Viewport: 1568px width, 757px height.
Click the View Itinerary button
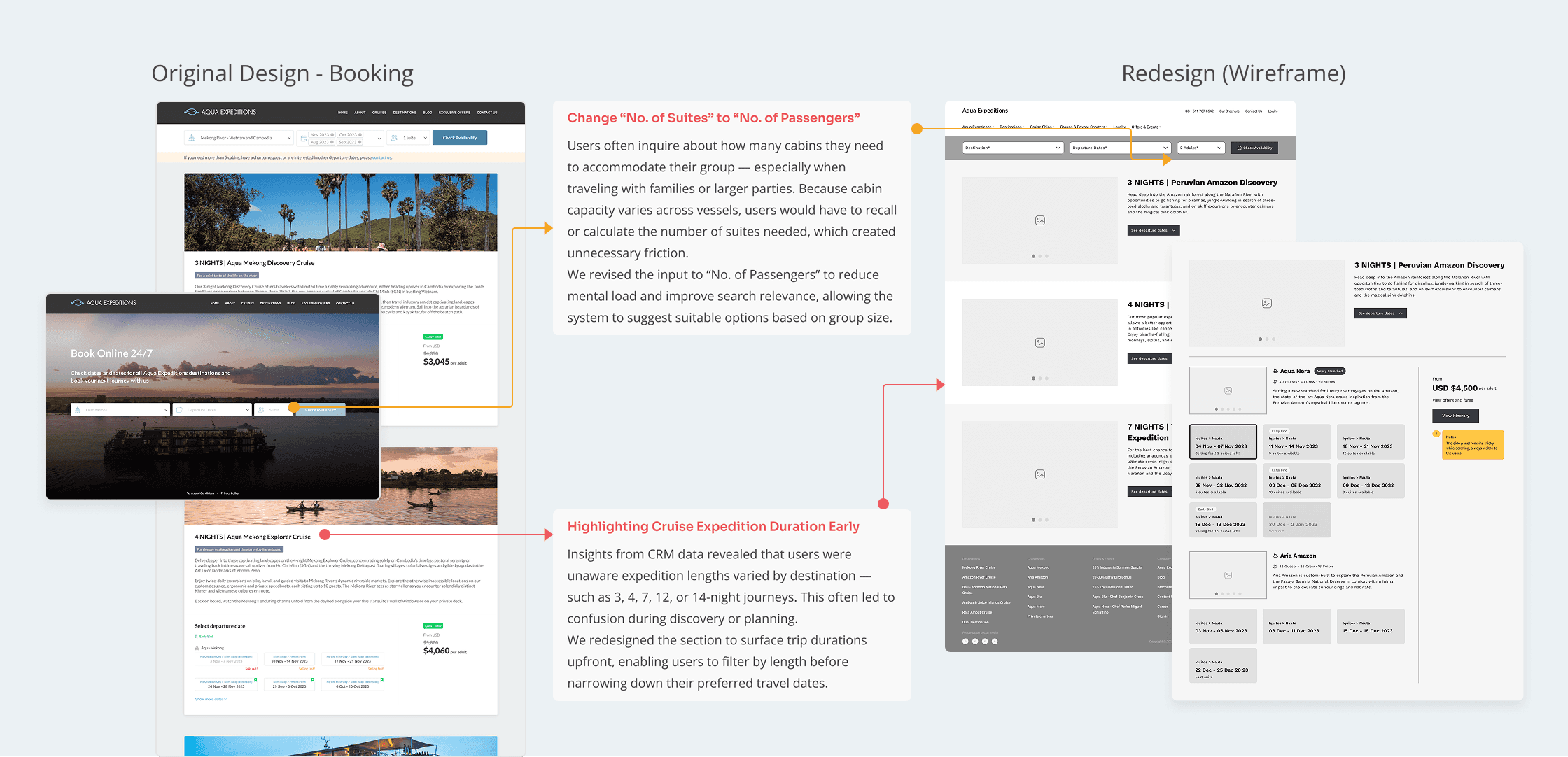click(1455, 416)
